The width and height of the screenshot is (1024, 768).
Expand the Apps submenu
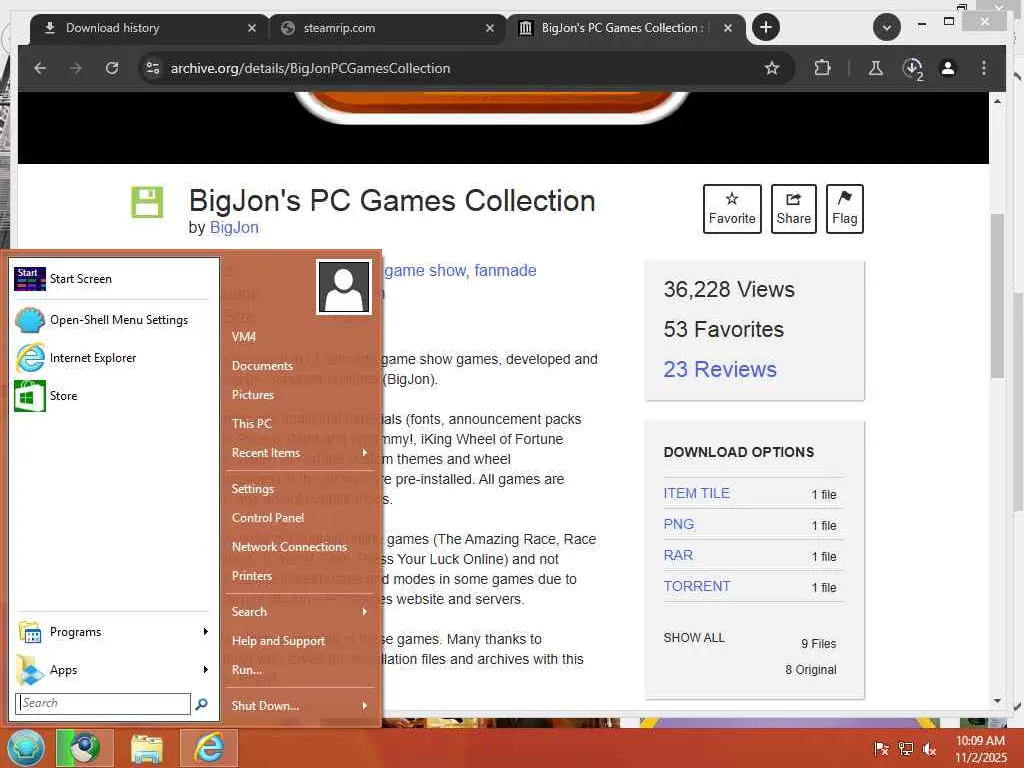[111, 670]
